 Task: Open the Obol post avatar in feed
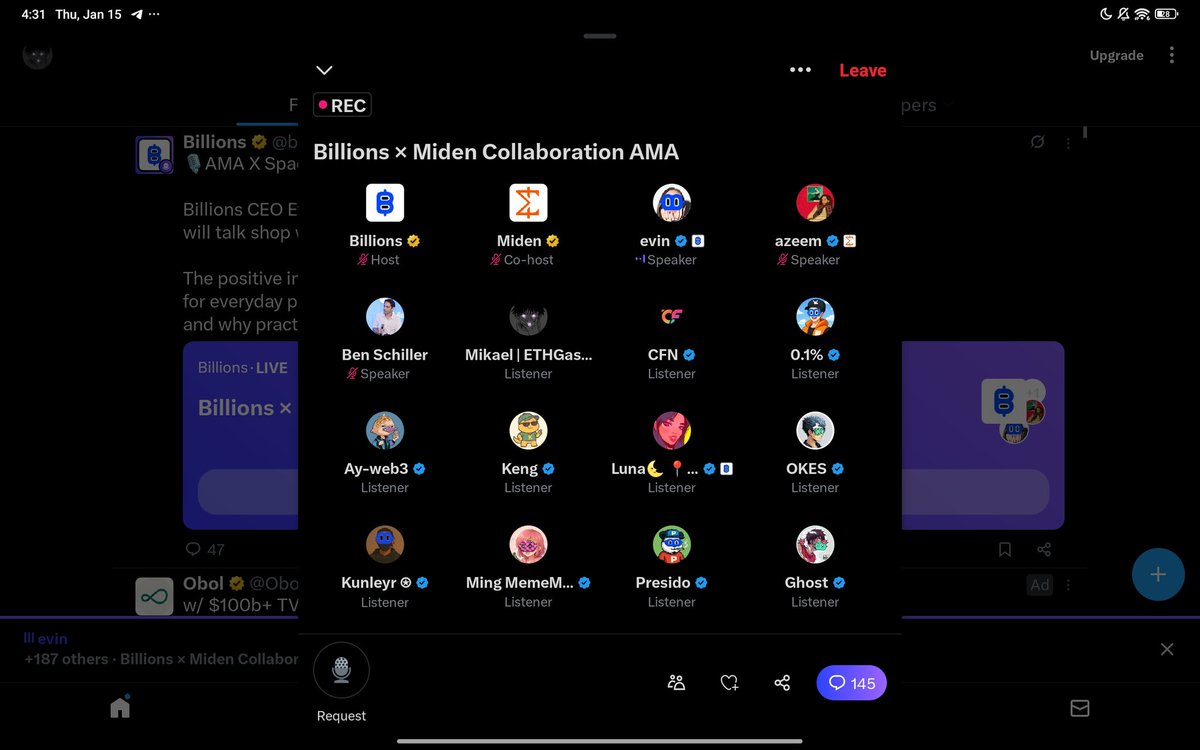tap(154, 597)
